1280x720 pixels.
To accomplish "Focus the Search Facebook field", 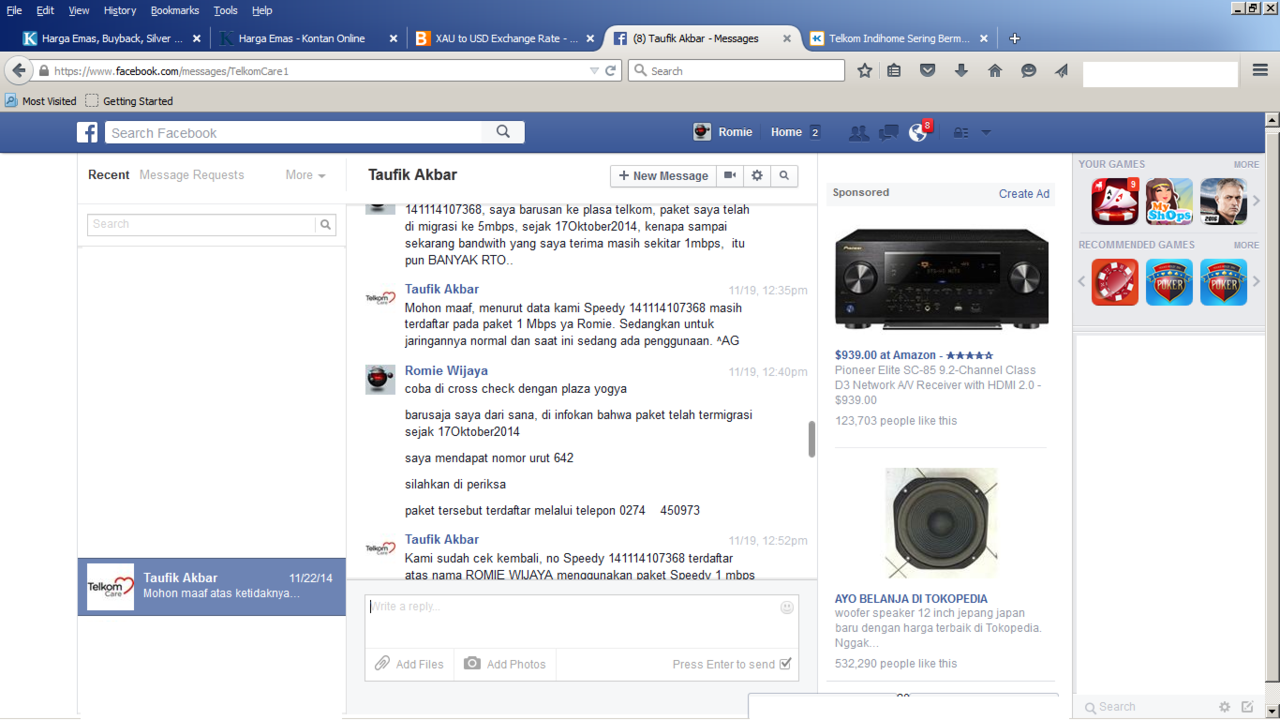I will (295, 133).
